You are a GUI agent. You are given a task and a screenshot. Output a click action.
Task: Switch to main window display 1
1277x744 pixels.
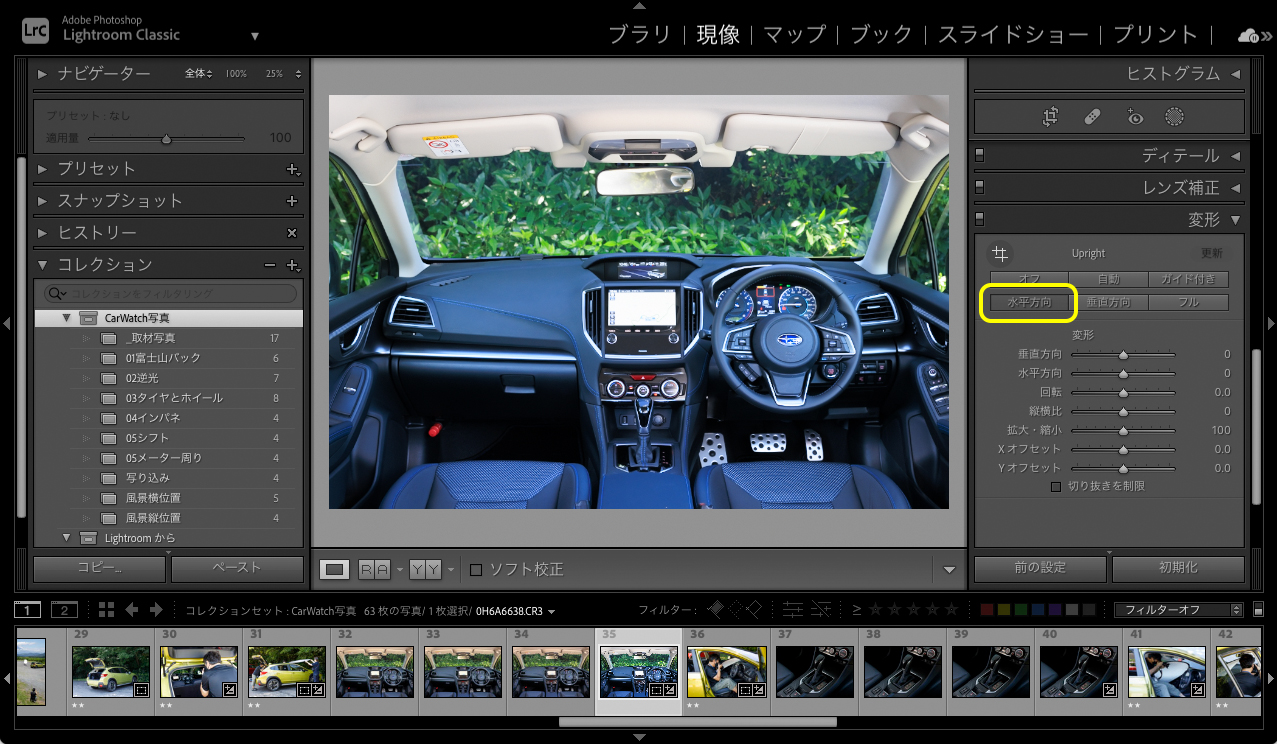point(27,610)
